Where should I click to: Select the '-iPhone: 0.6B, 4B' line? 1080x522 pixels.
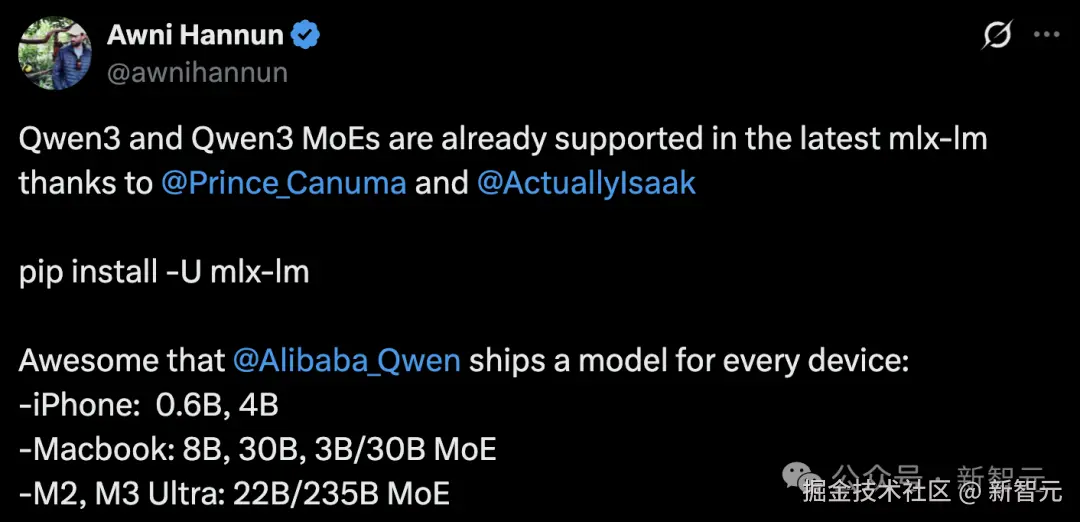(148, 405)
